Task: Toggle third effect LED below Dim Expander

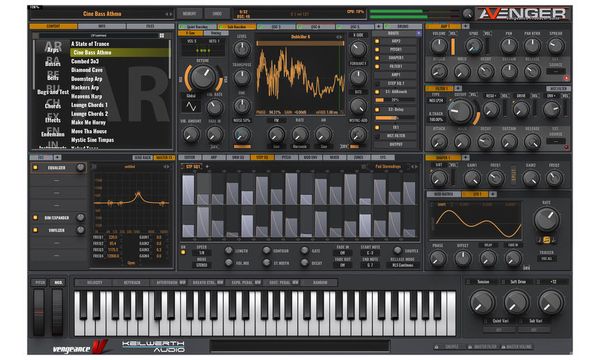Action: point(36,230)
